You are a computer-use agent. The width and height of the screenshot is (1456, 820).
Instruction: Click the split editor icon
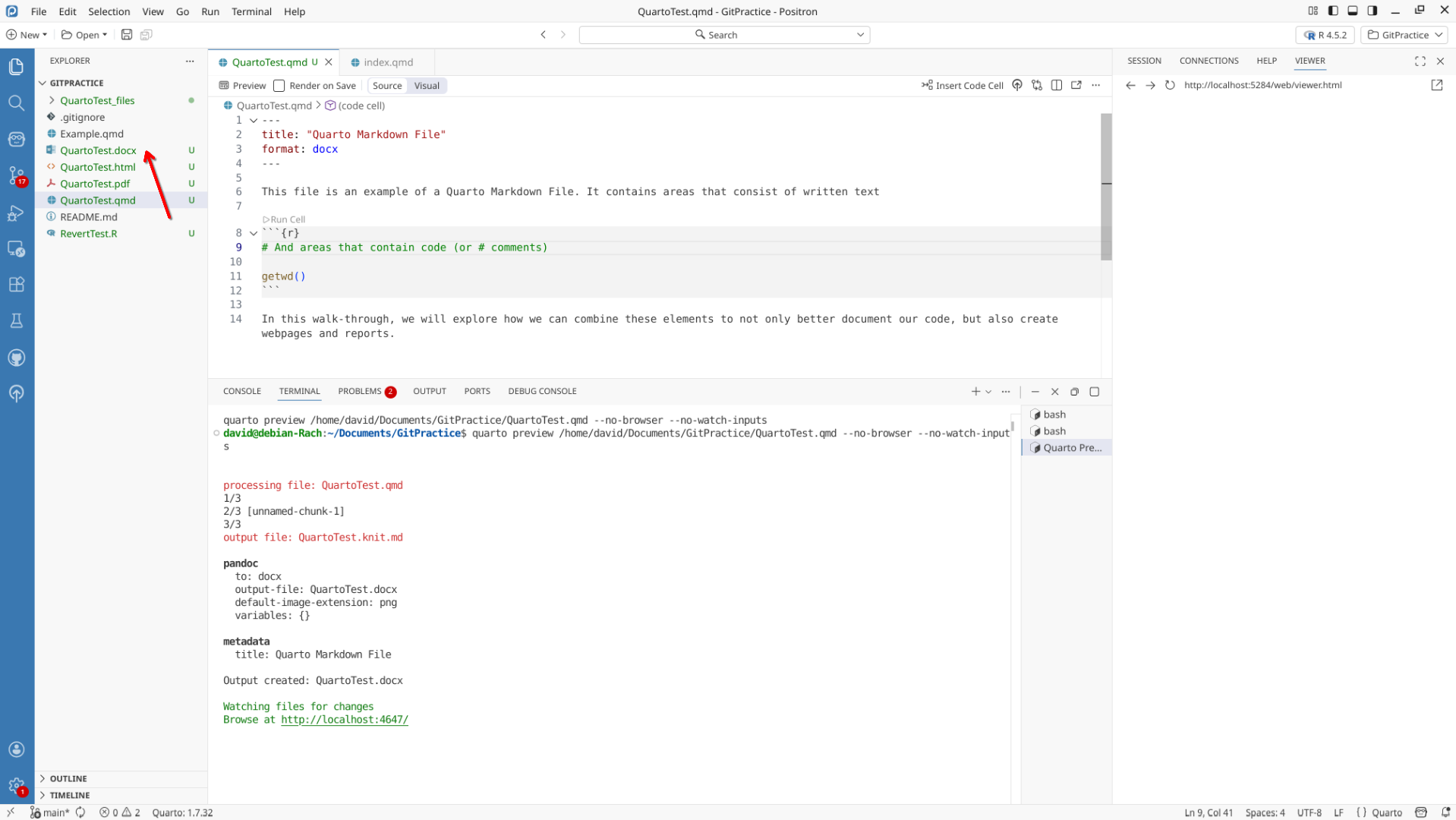click(x=1057, y=85)
